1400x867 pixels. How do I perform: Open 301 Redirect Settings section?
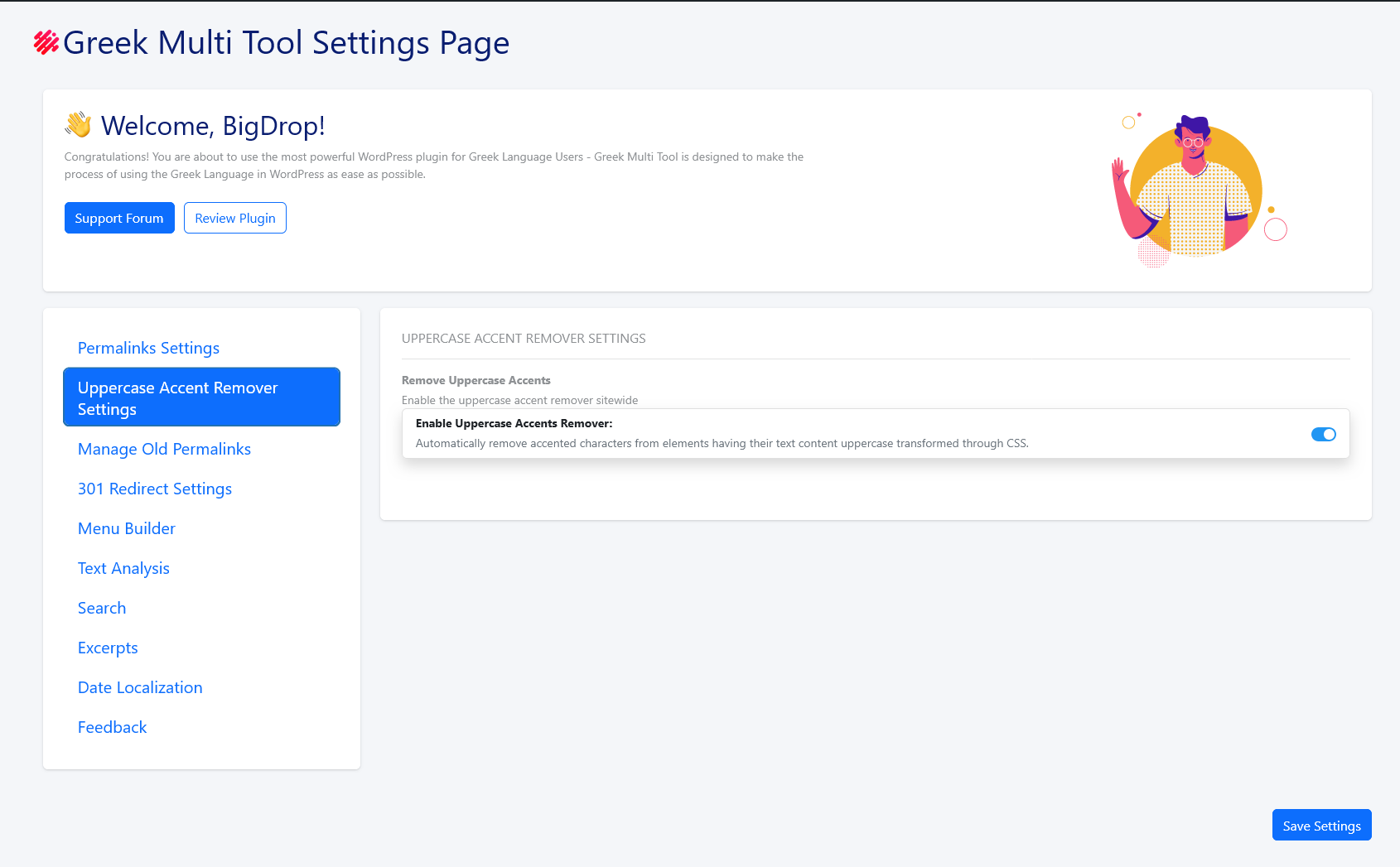coord(155,489)
